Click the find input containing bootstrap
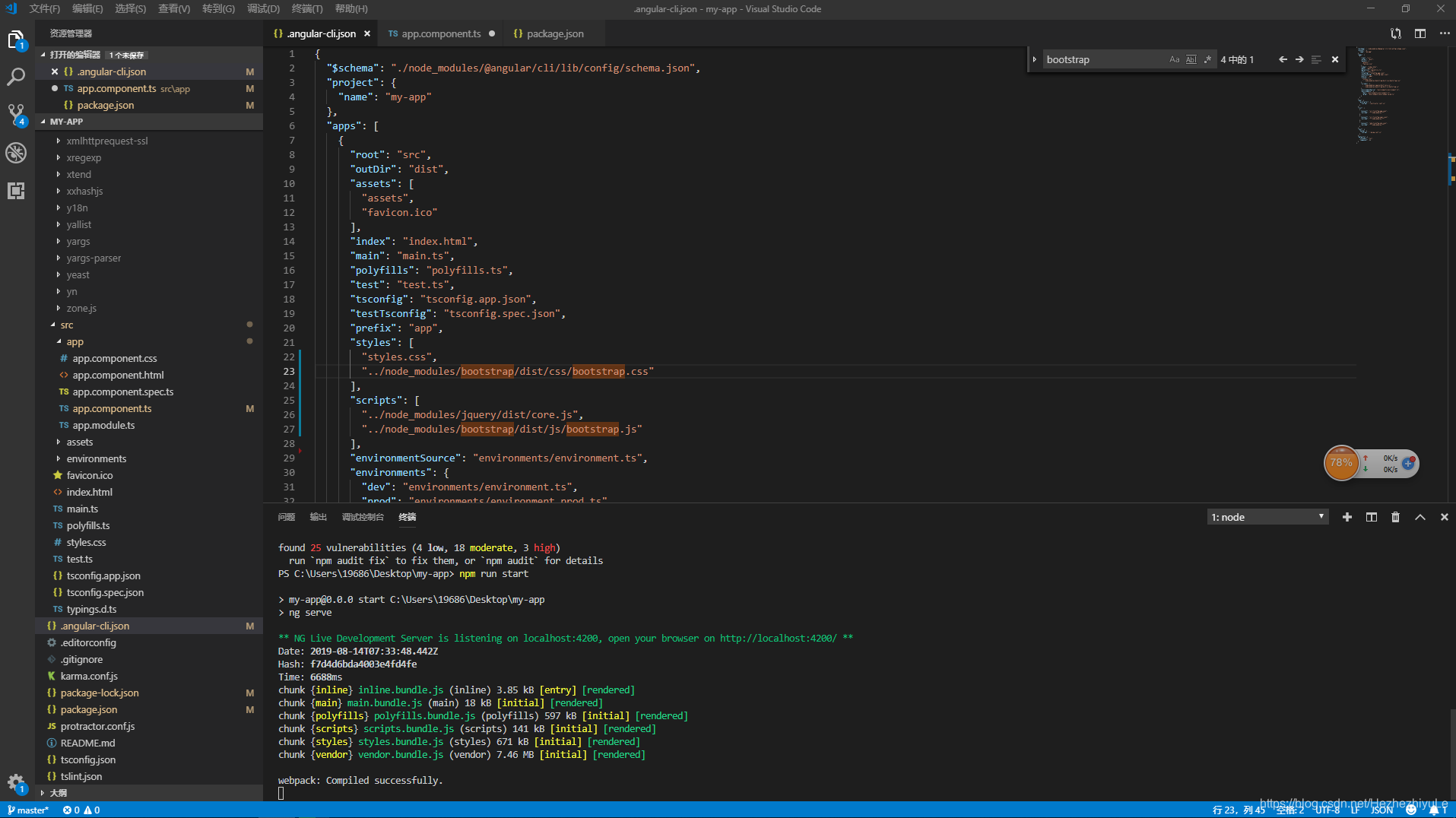 [1105, 59]
